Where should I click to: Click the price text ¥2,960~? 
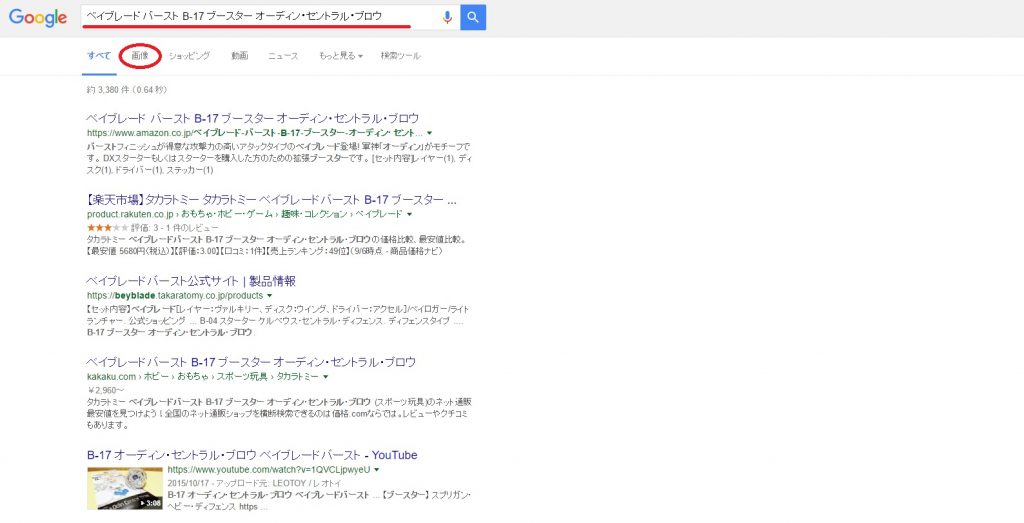coord(105,390)
